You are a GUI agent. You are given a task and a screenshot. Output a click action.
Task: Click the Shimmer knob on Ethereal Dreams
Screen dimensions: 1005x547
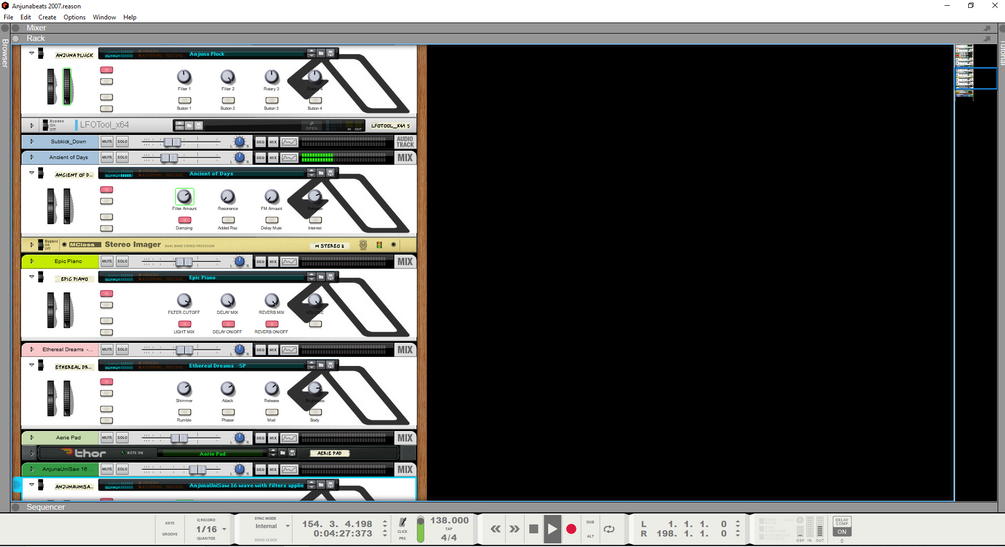(x=184, y=389)
